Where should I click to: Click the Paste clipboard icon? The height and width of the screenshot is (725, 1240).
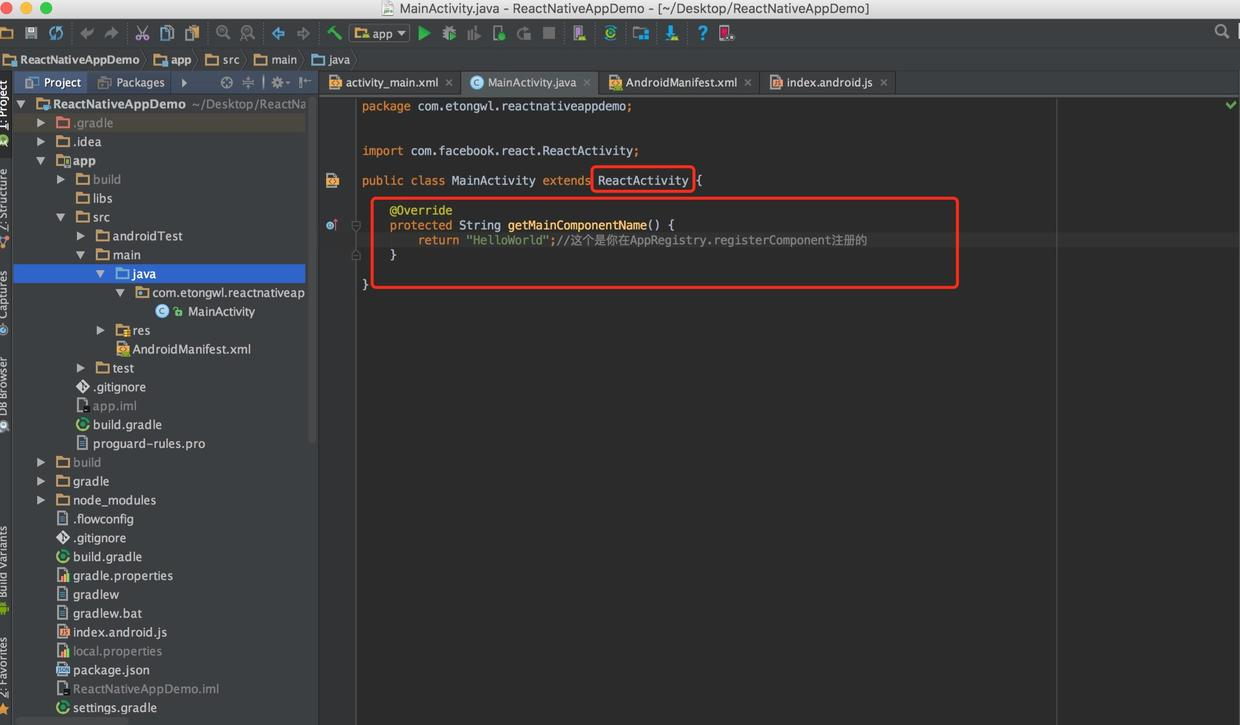point(192,33)
